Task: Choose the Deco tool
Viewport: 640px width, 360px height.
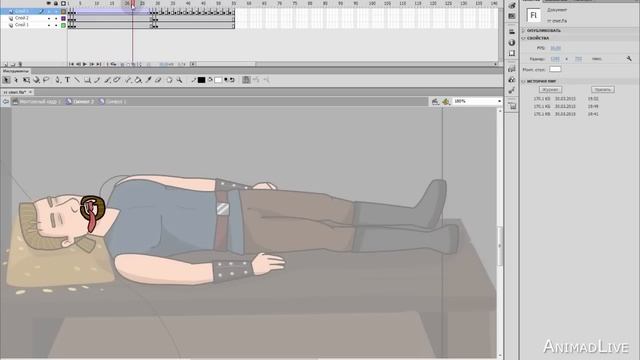Action: [x=117, y=80]
